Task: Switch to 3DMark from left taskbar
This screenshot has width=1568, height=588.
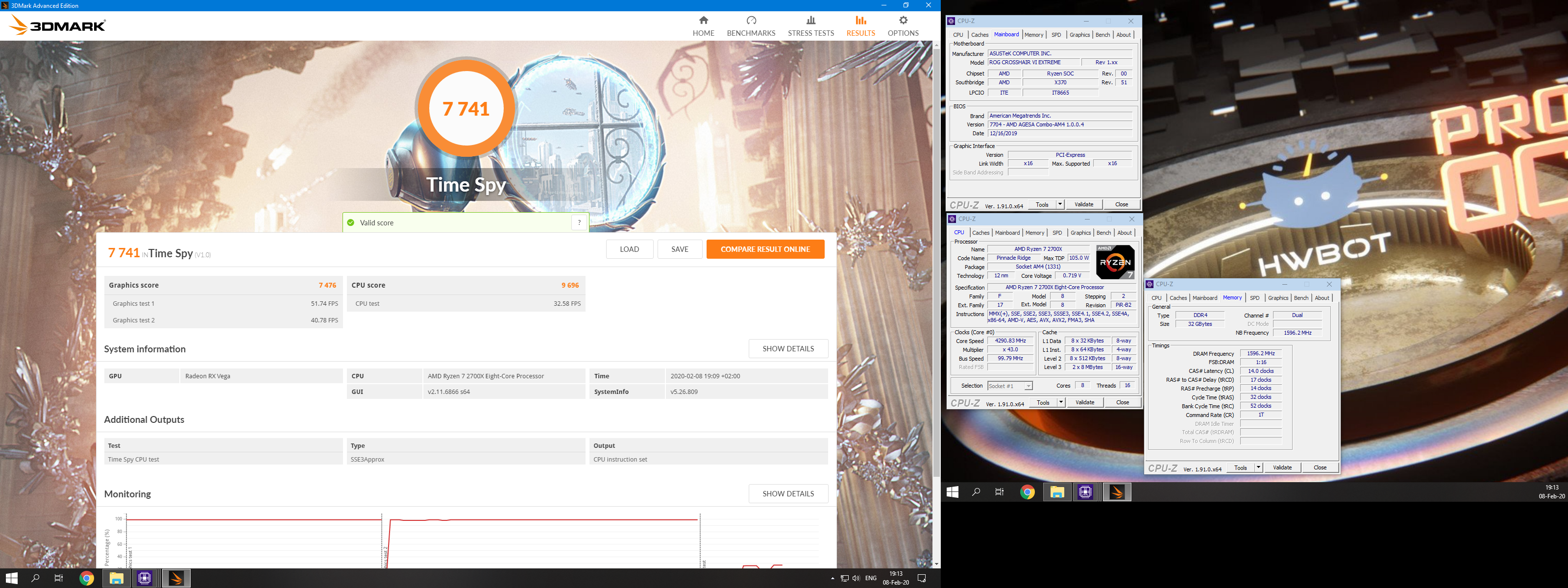Action: pyautogui.click(x=176, y=578)
